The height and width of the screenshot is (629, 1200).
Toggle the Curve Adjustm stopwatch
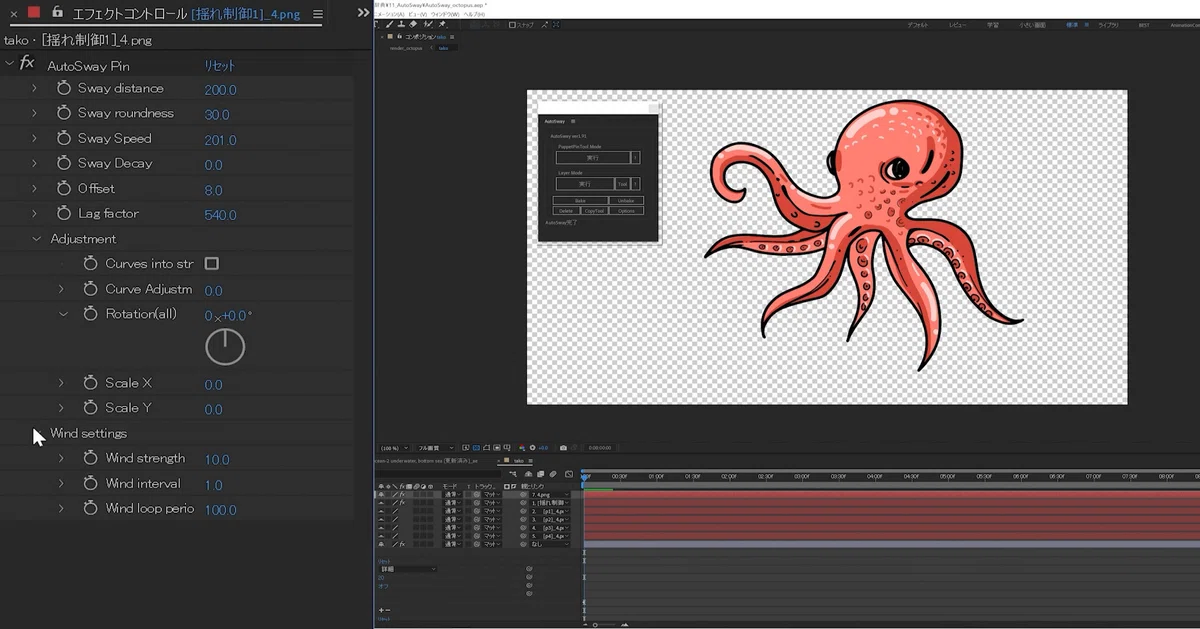click(x=91, y=289)
